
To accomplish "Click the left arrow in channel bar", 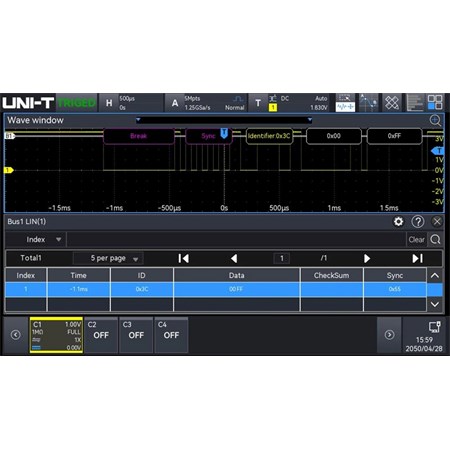I will click(x=15, y=335).
